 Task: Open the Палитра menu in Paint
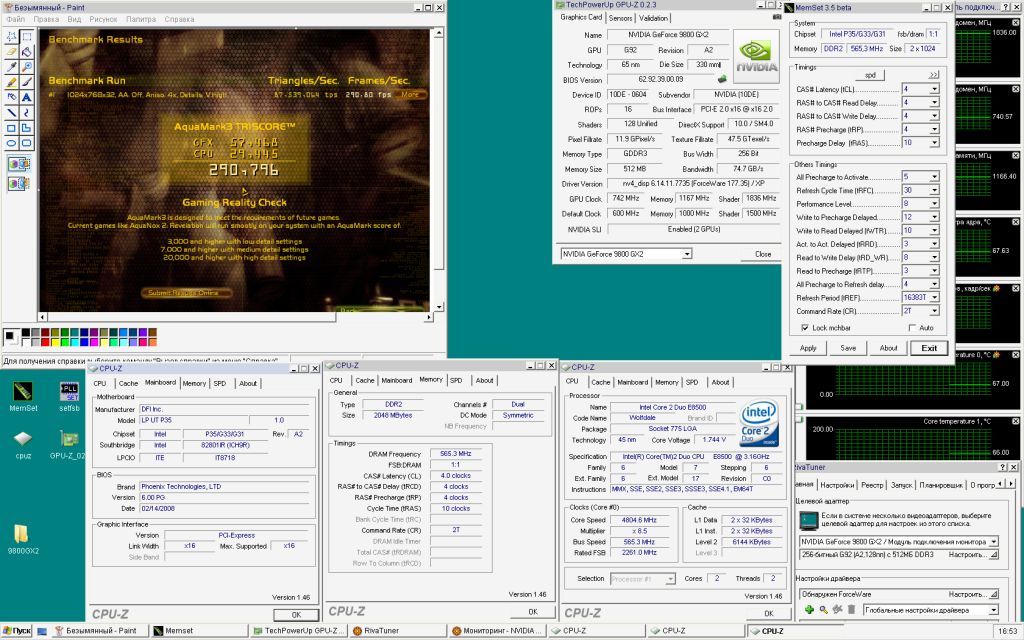(140, 19)
